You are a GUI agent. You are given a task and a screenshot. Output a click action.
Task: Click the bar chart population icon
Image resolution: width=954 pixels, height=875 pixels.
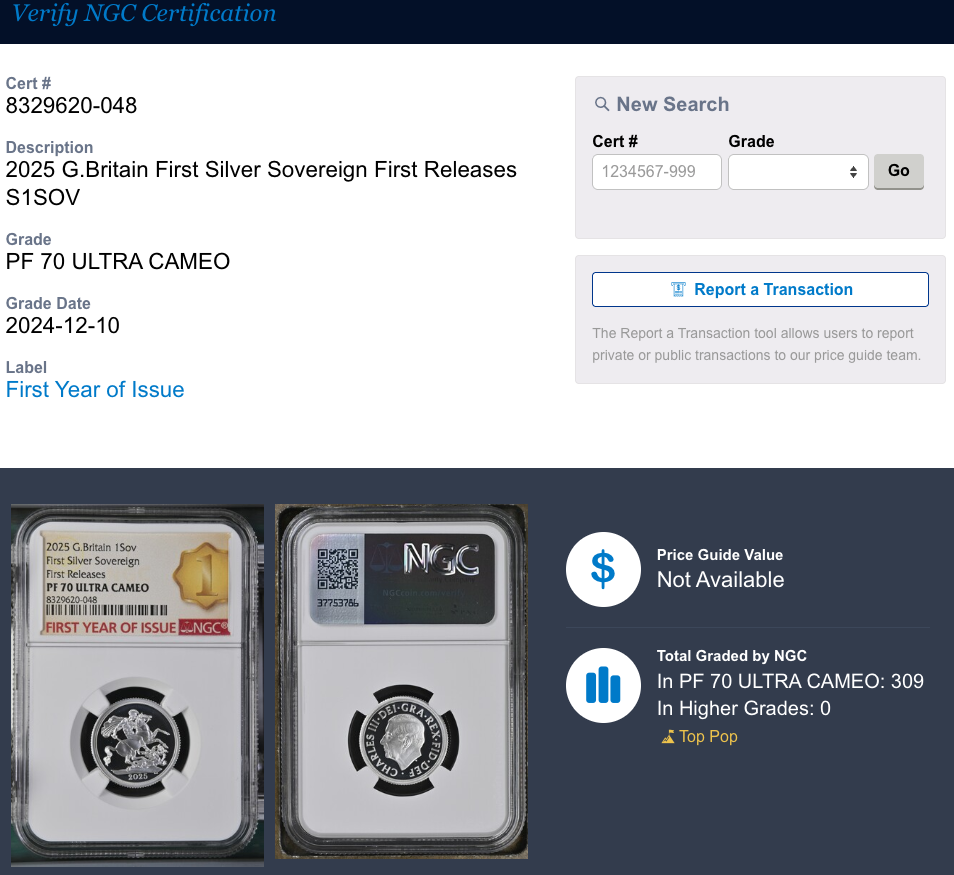tap(603, 685)
